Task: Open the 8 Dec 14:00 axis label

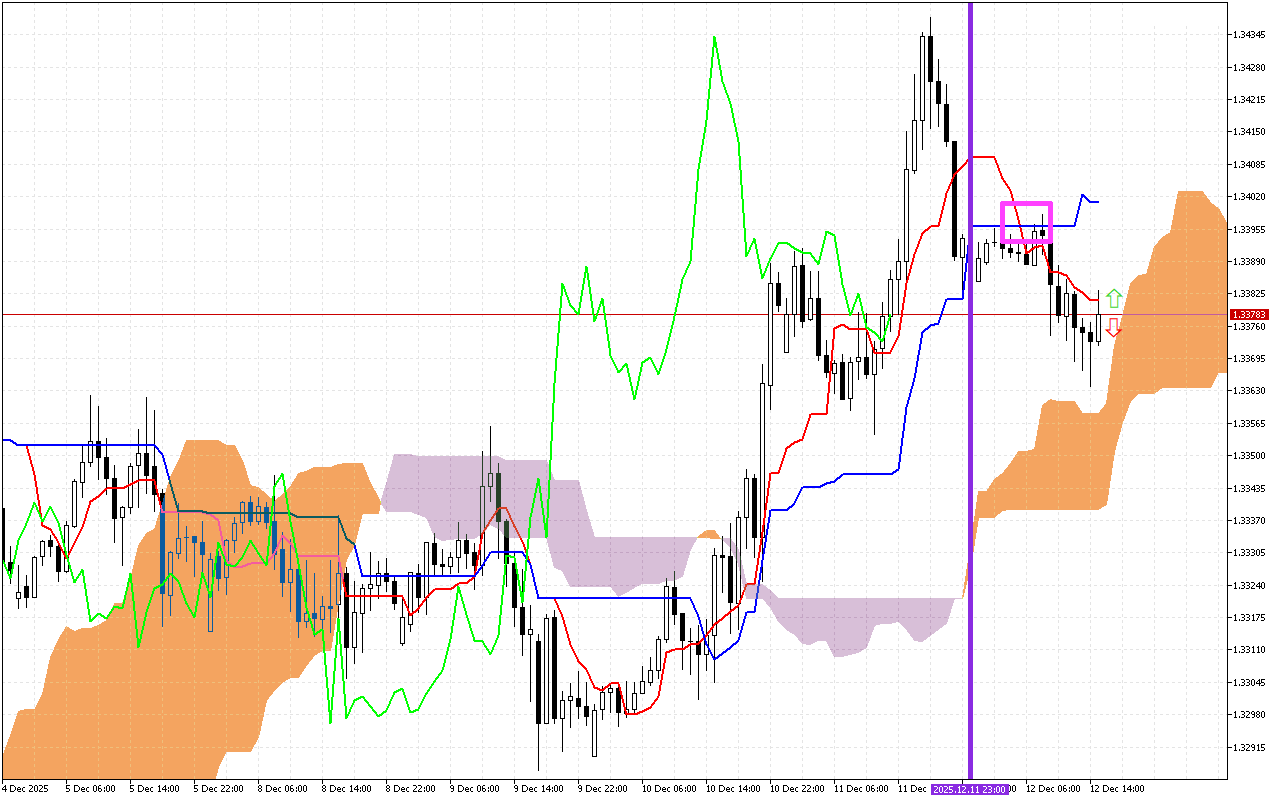Action: click(345, 789)
